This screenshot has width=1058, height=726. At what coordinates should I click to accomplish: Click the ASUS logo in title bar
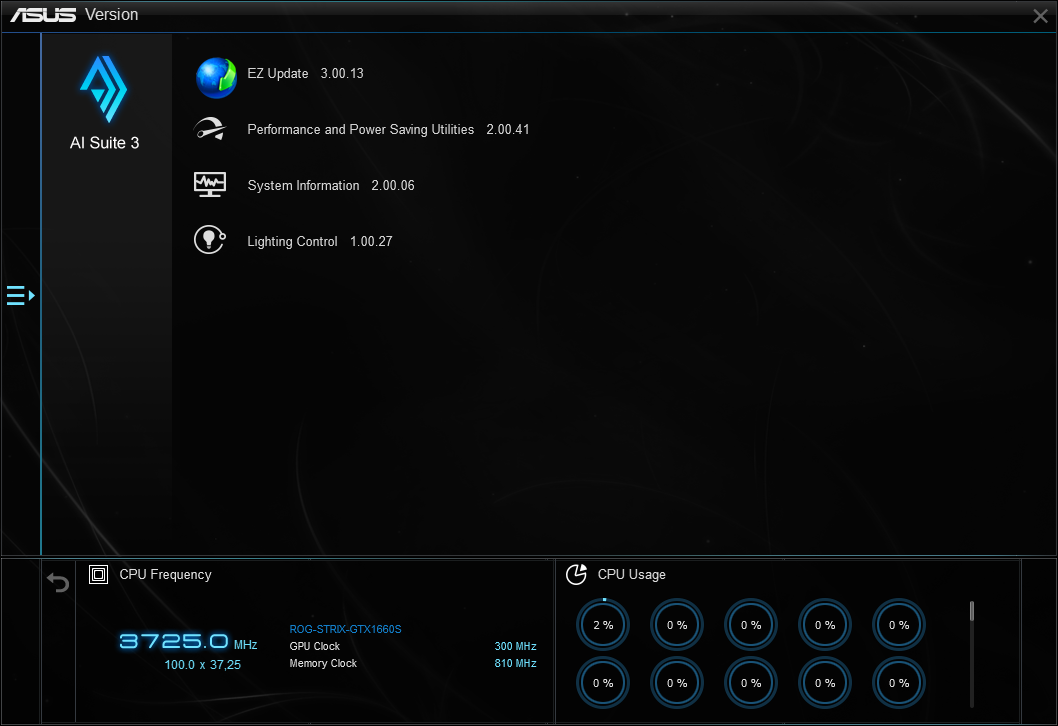(43, 15)
